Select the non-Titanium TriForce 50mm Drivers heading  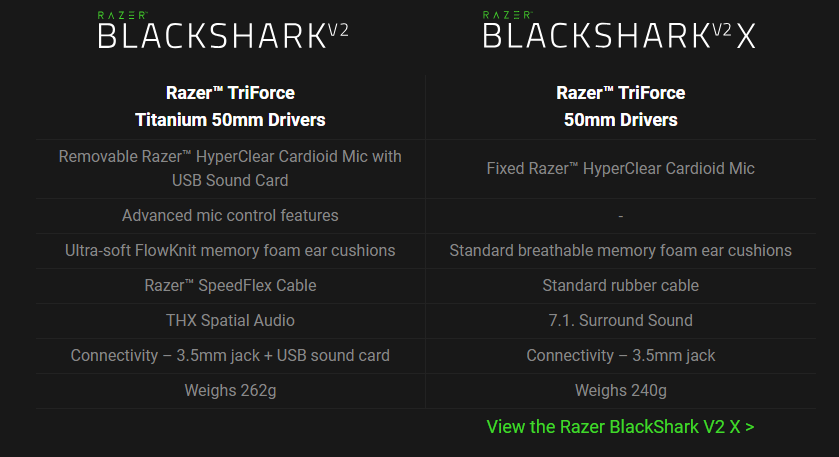coord(620,106)
